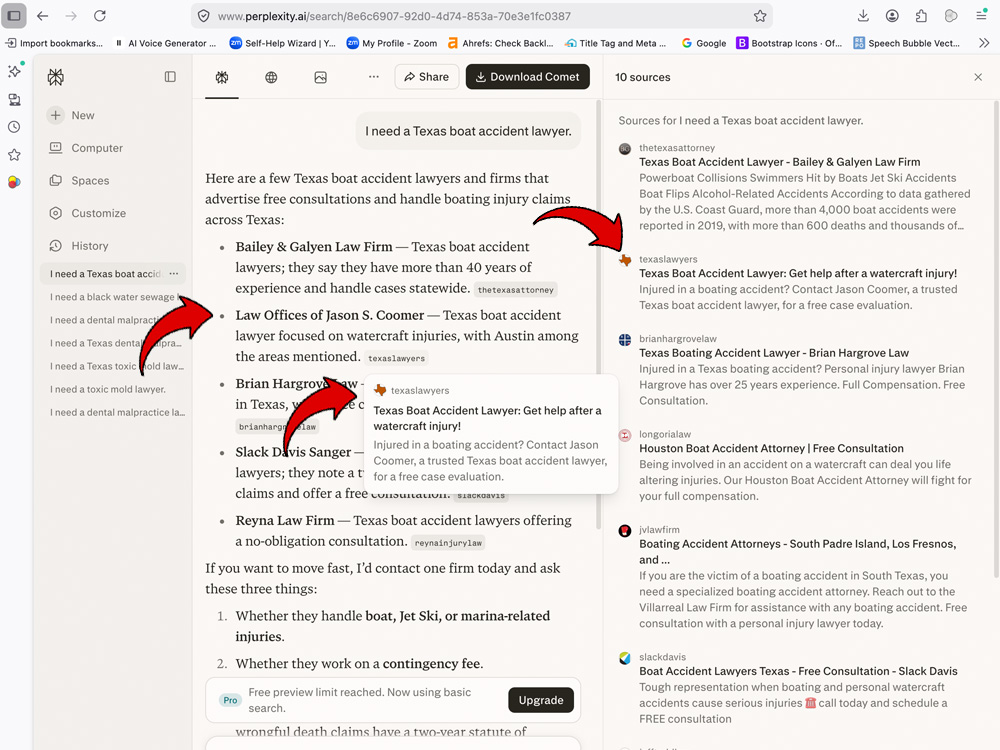Viewport: 1000px width, 750px height.
Task: Click the reynainjurylaw citation chip
Action: [448, 543]
